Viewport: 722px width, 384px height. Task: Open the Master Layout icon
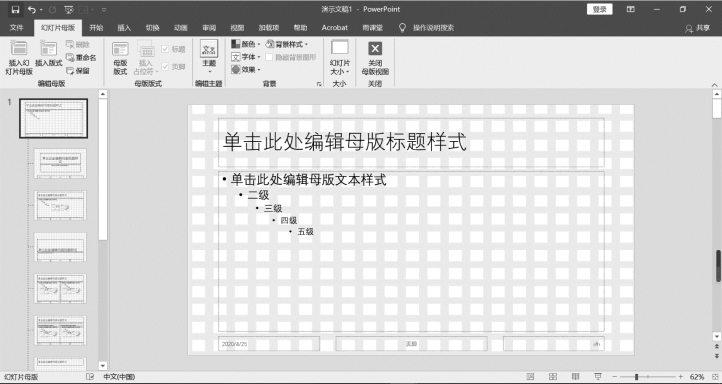click(x=120, y=49)
